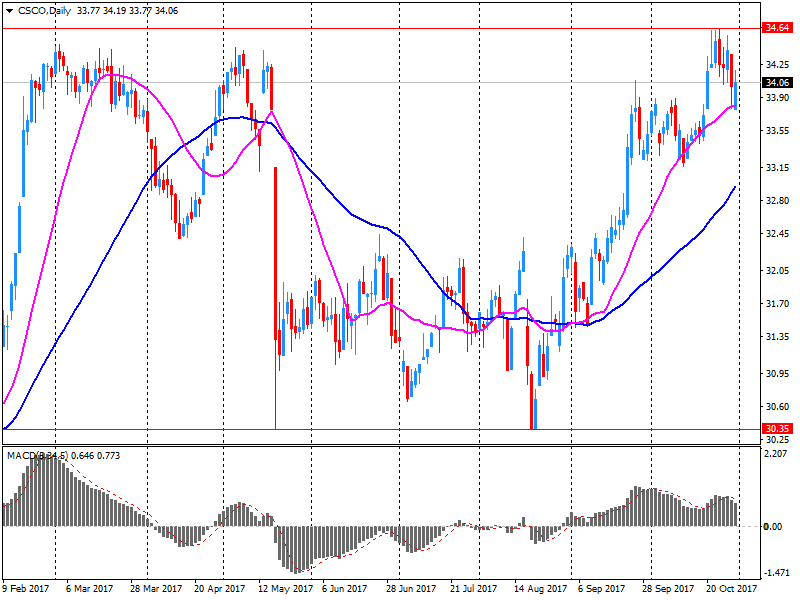Click the MACD scale value 2.207
This screenshot has height=600, width=800.
(776, 453)
